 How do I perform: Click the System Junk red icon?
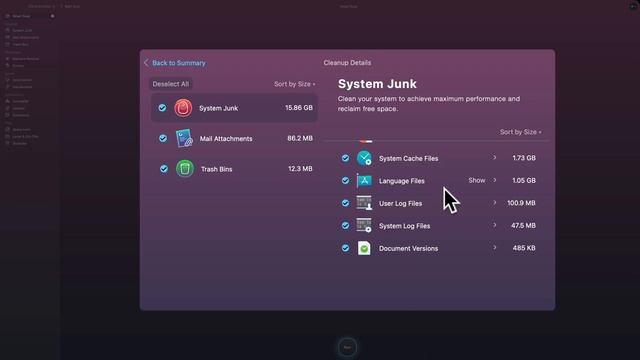pos(183,108)
